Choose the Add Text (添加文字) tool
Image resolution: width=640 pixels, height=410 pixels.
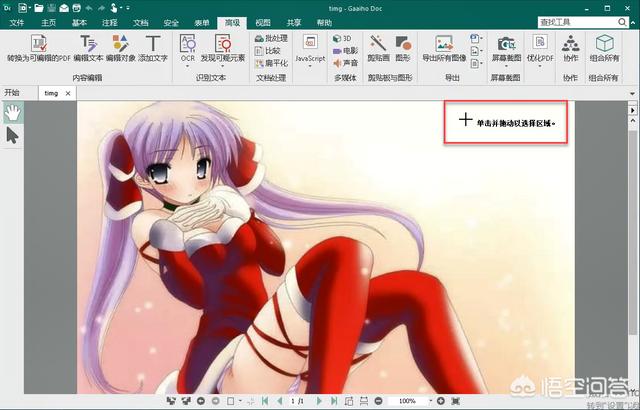click(x=153, y=49)
